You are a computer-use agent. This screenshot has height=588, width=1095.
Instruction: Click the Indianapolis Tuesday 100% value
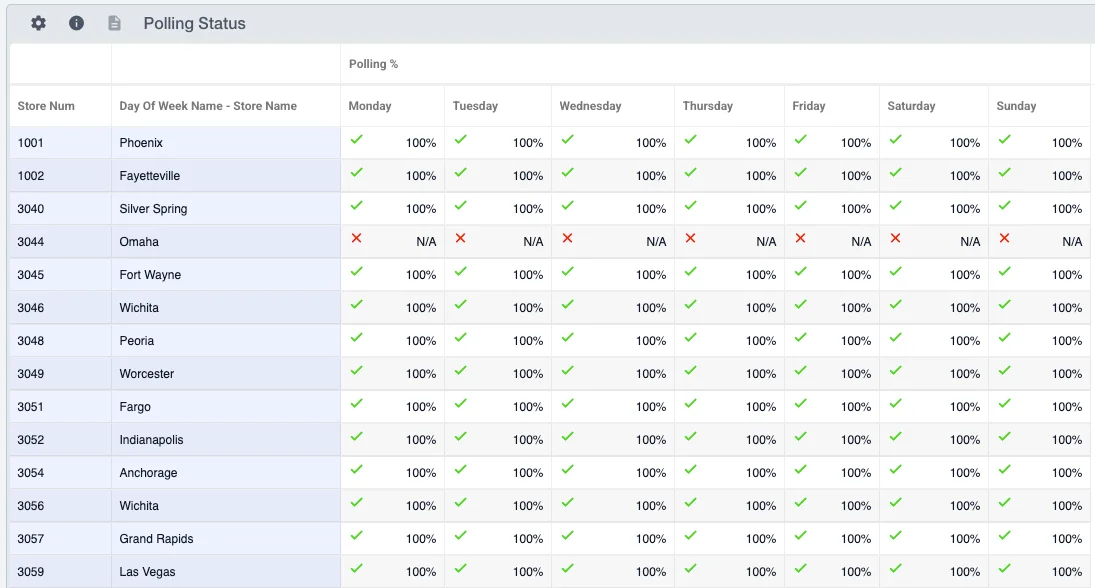[x=528, y=440]
